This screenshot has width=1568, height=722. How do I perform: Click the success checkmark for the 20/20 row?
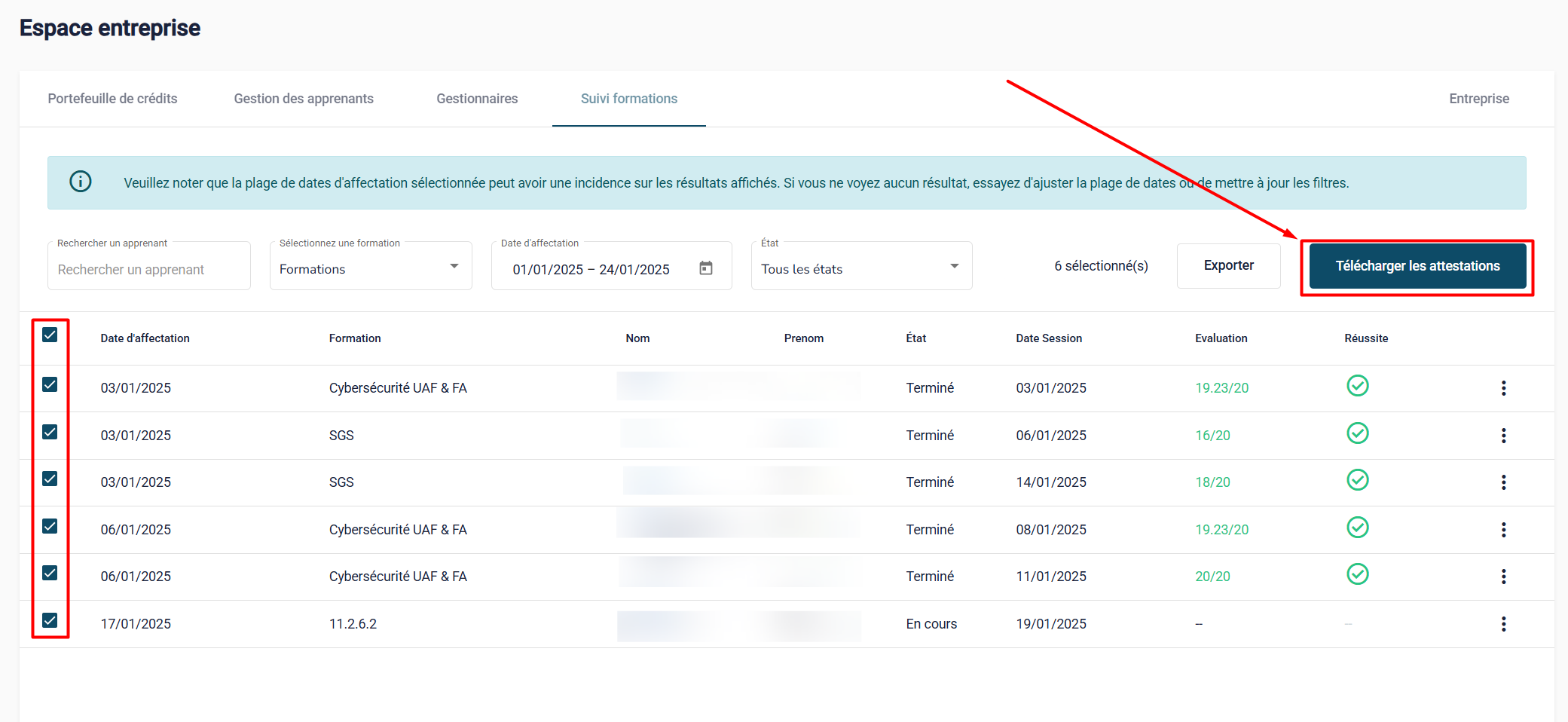click(x=1357, y=575)
